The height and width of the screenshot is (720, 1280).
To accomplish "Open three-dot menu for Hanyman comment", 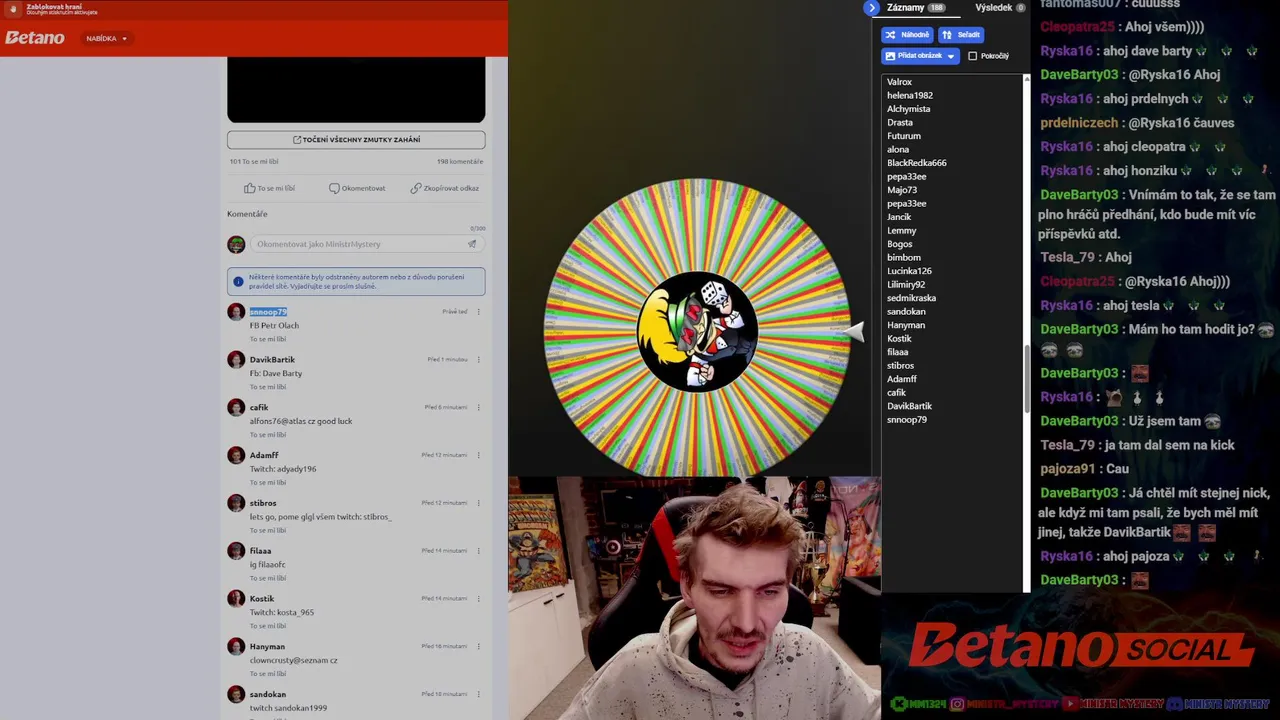I will coord(479,646).
